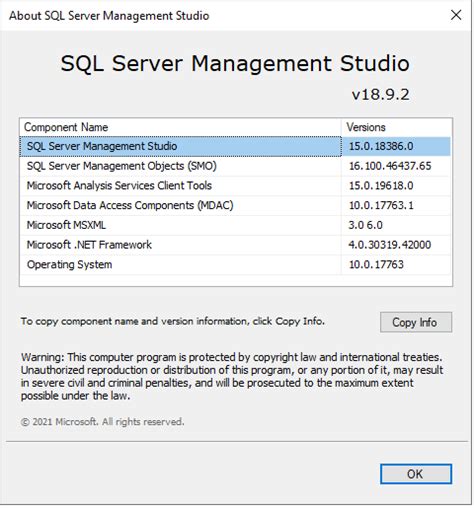
Task: Click the v18.9.2 version label
Action: click(x=381, y=95)
